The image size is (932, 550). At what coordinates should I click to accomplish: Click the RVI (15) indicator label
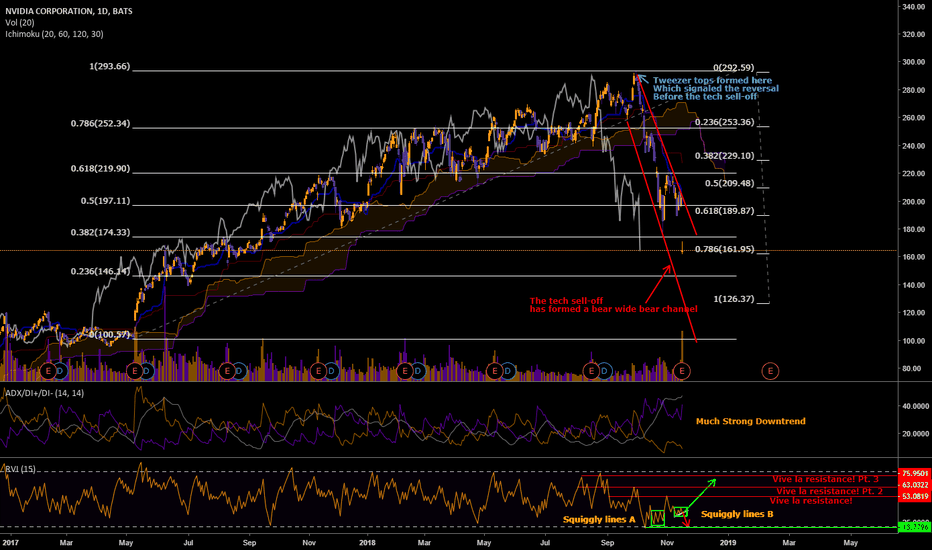click(20, 469)
